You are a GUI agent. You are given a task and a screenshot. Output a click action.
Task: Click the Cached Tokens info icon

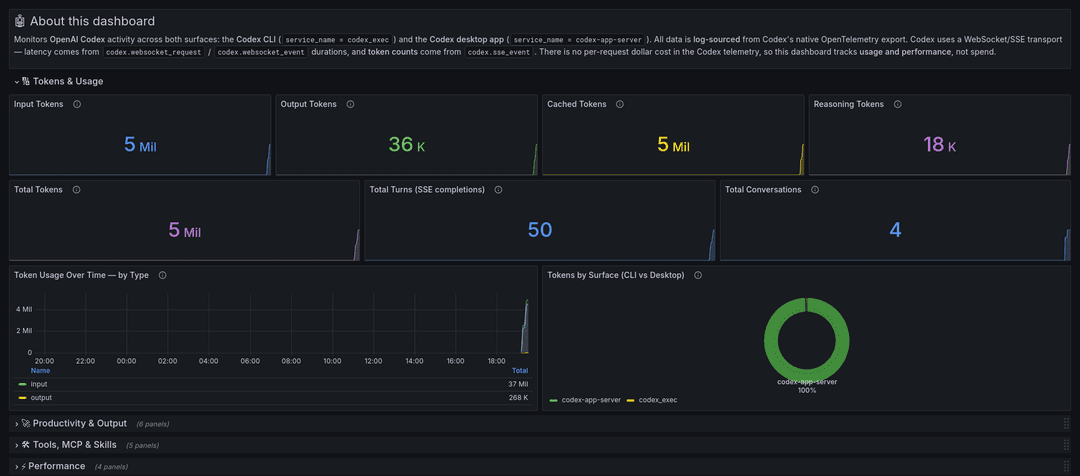pos(620,104)
